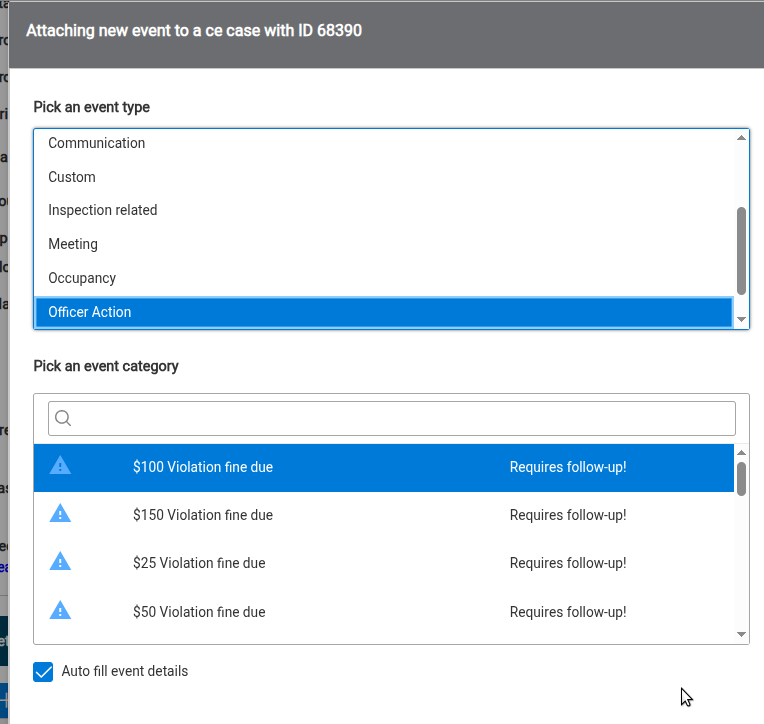Focus the event category search field
The image size is (764, 724).
(x=392, y=419)
